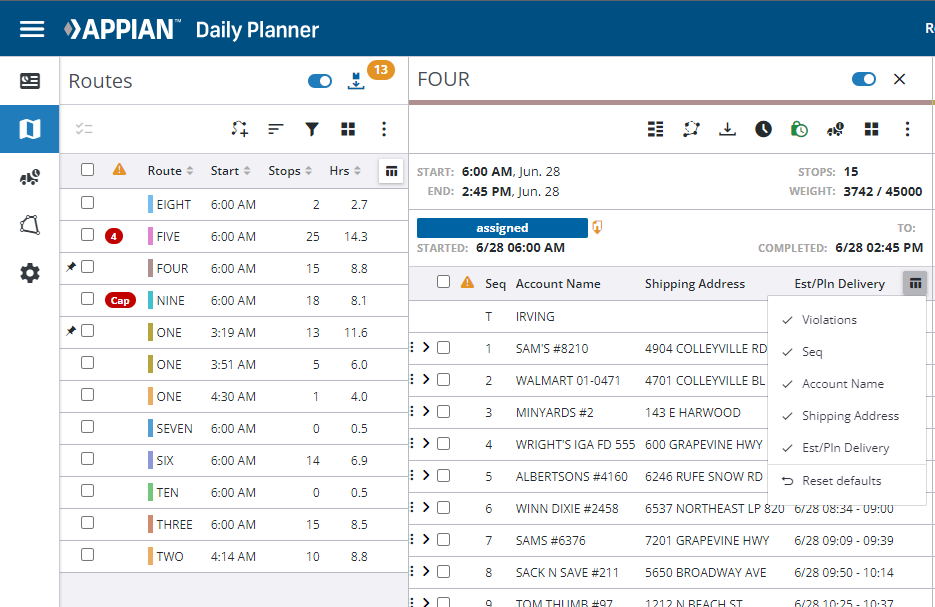Expand the SAM'S #8210 stop row

[x=426, y=347]
